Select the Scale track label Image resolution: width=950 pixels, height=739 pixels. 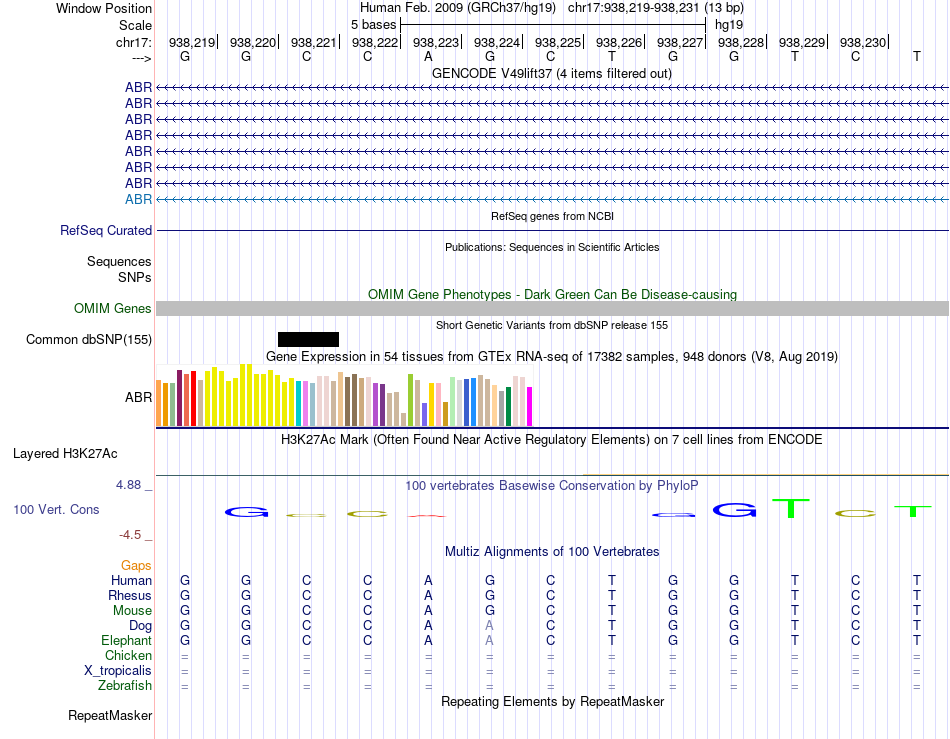pos(135,25)
